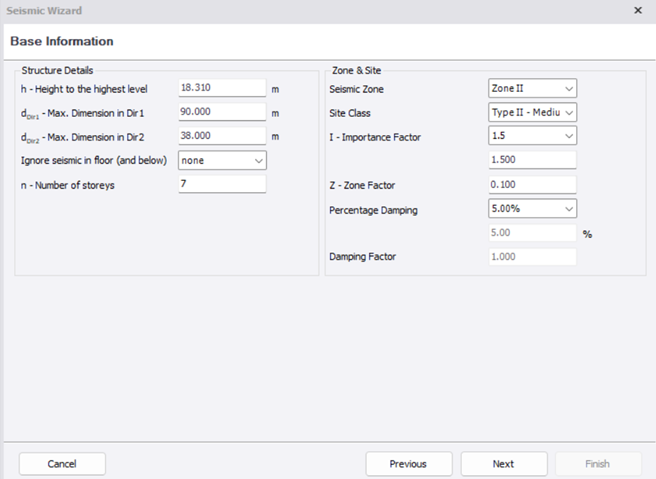The height and width of the screenshot is (479, 656).
Task: Expand the Percentage Damping dropdown
Action: (x=532, y=208)
